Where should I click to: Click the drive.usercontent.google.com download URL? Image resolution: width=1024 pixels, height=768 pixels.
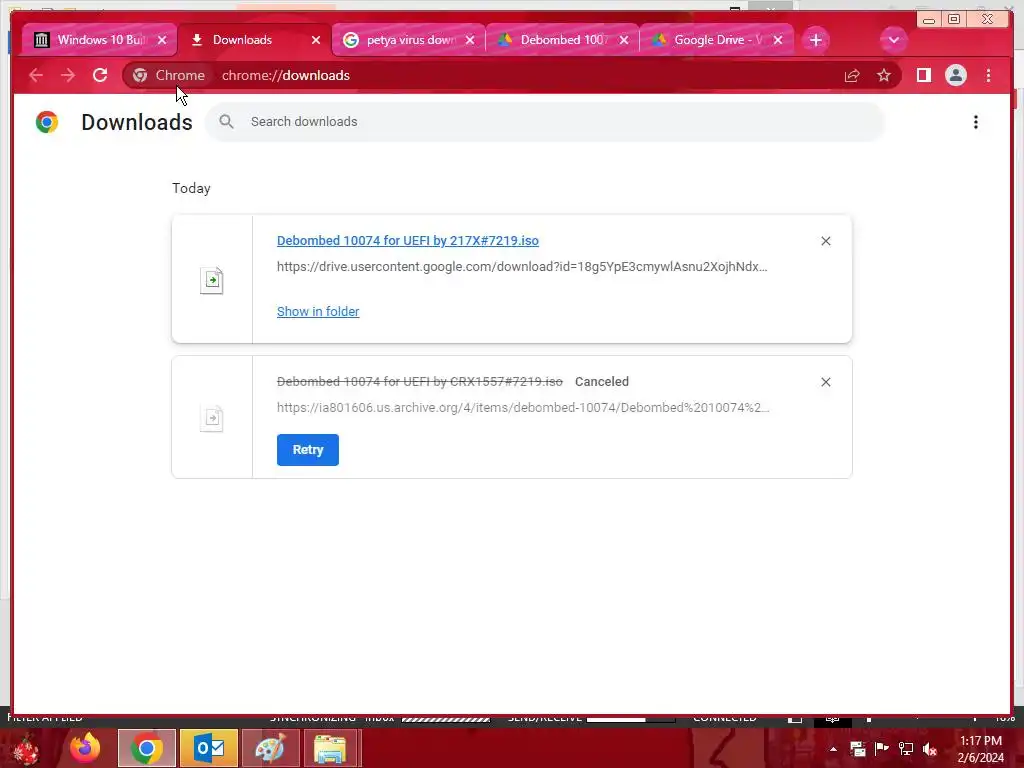tap(522, 266)
